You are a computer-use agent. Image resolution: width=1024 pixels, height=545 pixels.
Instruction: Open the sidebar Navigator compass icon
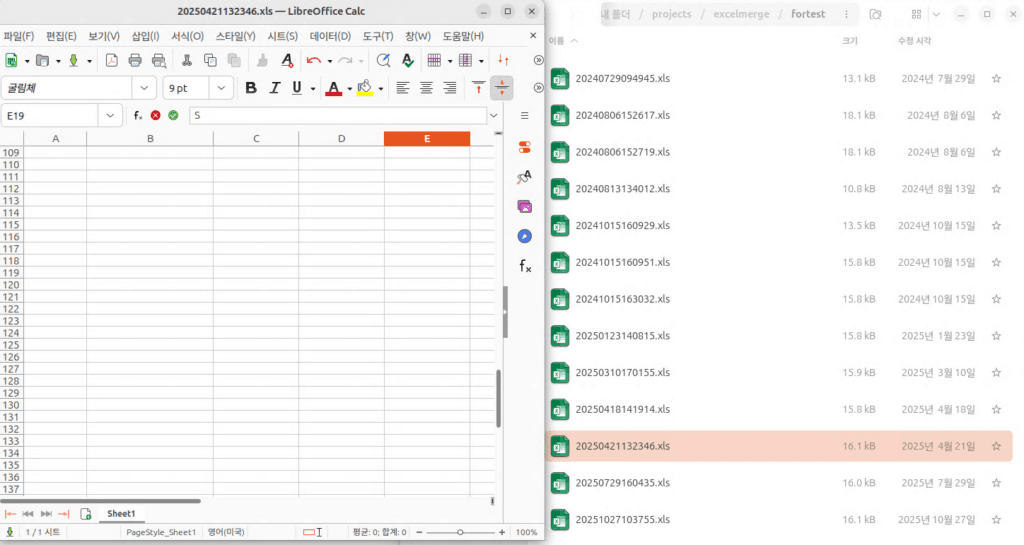pyautogui.click(x=524, y=236)
